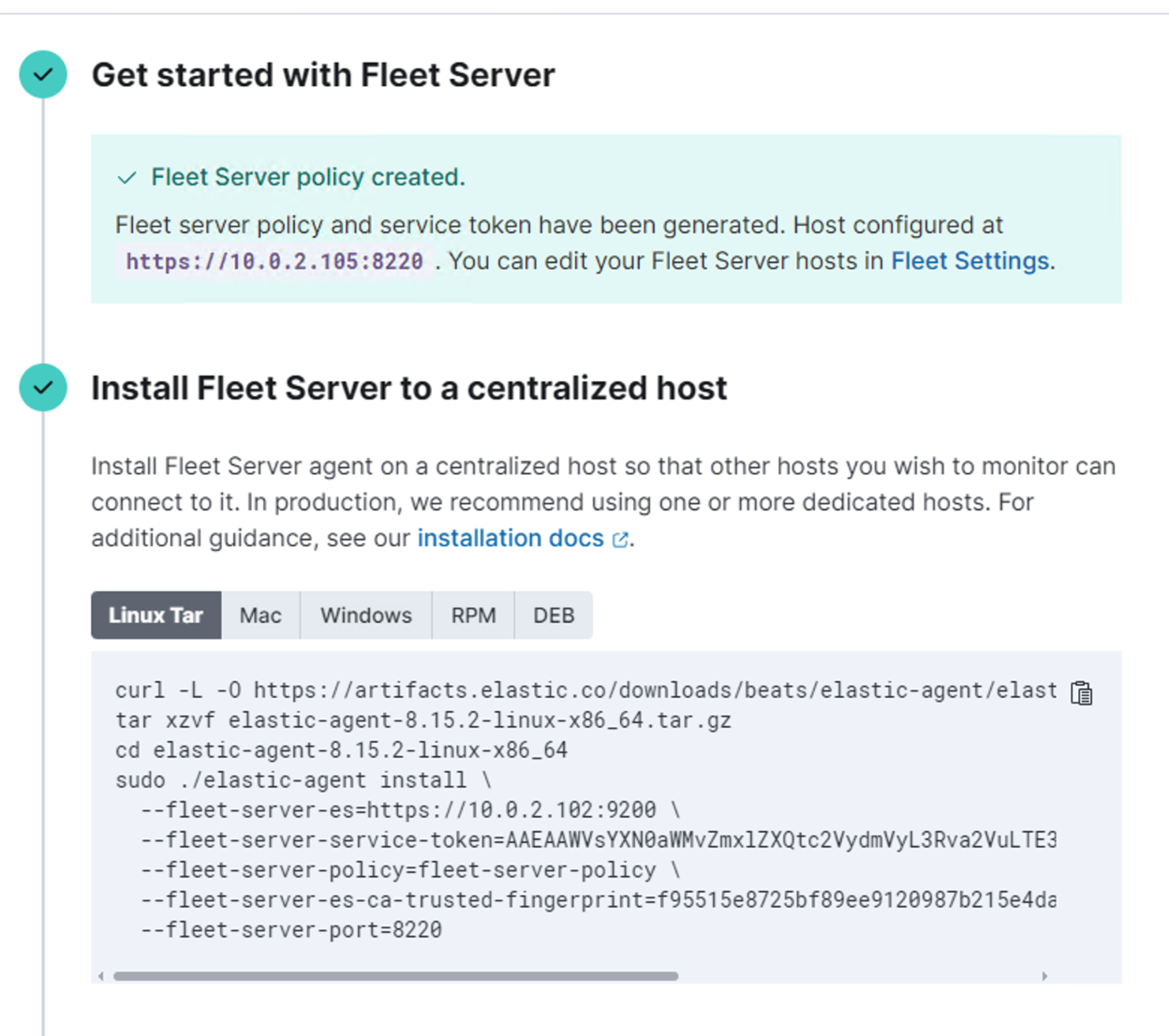Screen dimensions: 1169x1036
Task: Click the Fleet Server policy created title
Action: coord(308,177)
